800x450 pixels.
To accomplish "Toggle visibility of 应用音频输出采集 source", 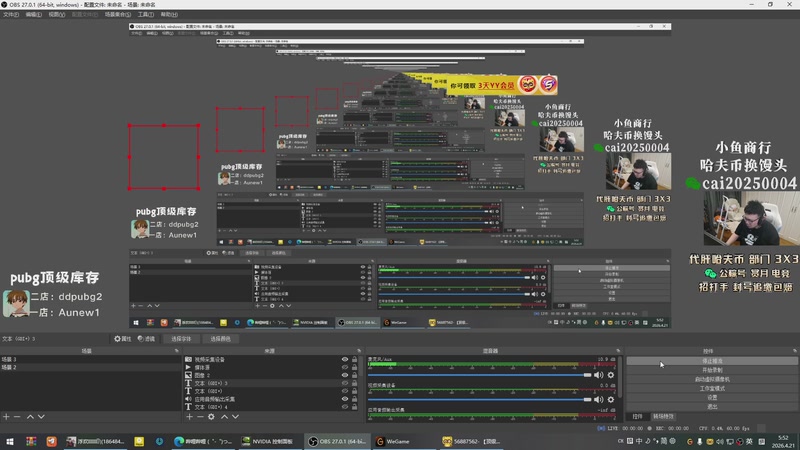I will 345,399.
